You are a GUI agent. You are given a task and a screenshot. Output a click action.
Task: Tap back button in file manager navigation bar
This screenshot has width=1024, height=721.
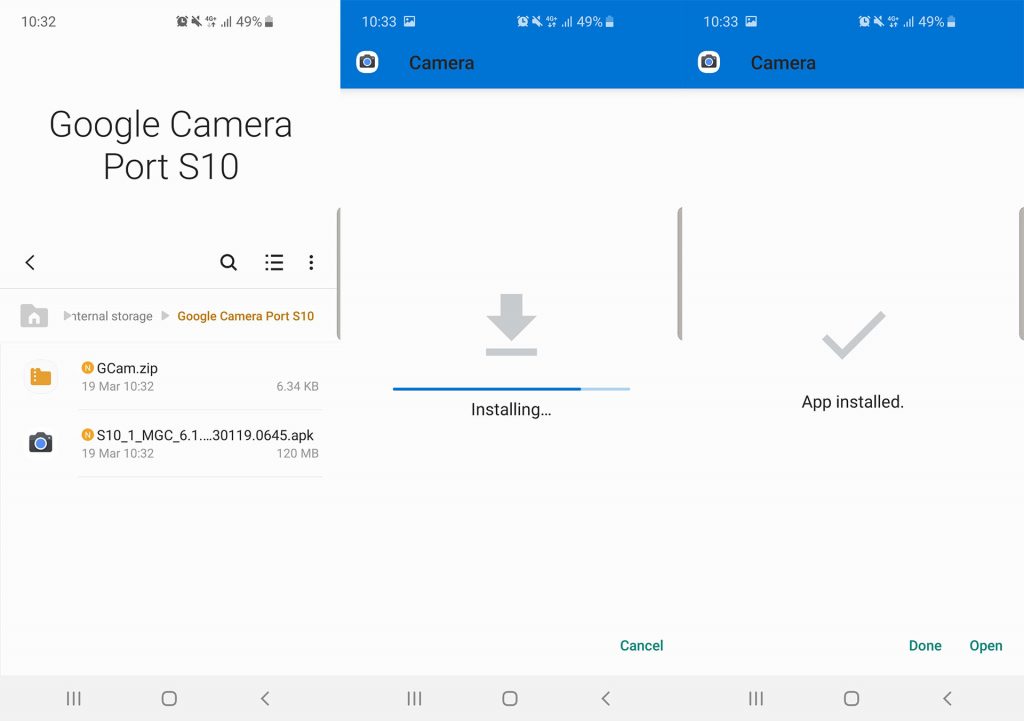click(264, 698)
